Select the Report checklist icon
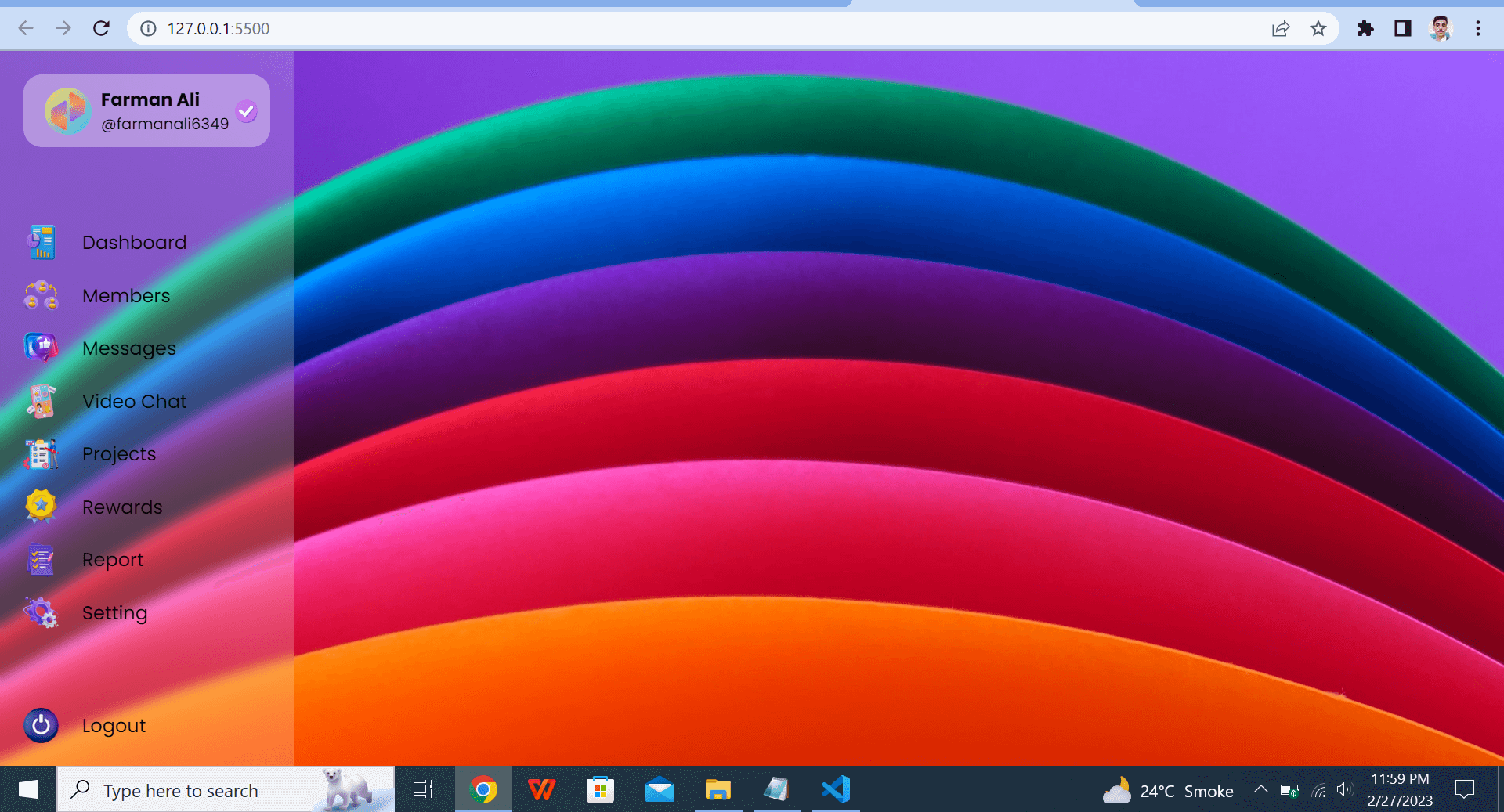The height and width of the screenshot is (812, 1504). 41,559
